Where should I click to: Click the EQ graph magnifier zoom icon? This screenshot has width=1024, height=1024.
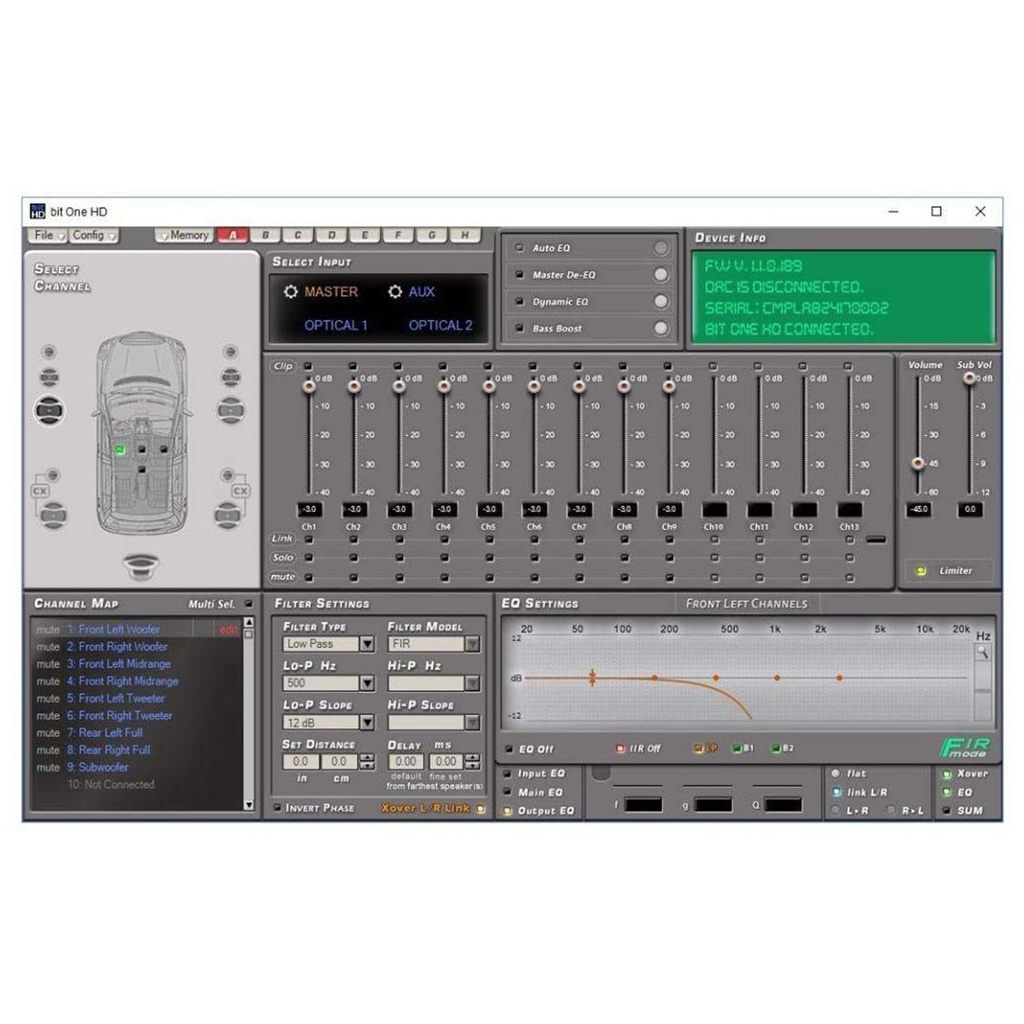(983, 652)
